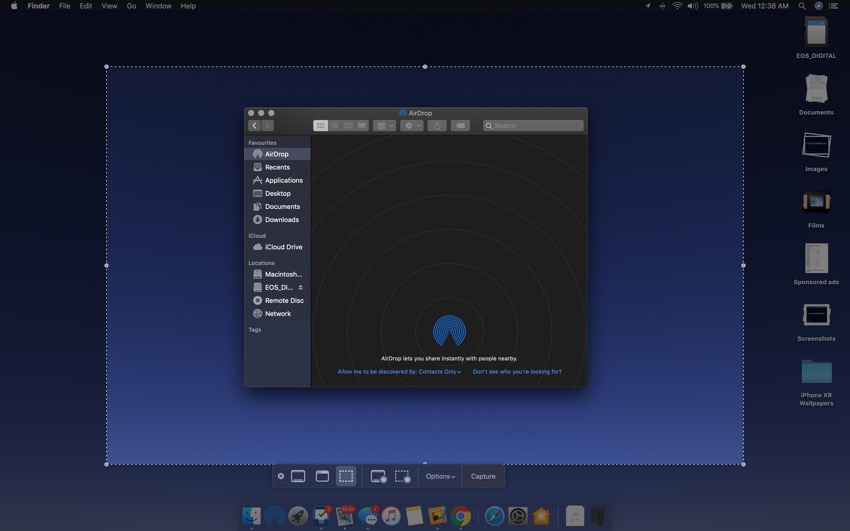850x531 pixels.
Task: Open the Apple menu
Action: pyautogui.click(x=14, y=6)
